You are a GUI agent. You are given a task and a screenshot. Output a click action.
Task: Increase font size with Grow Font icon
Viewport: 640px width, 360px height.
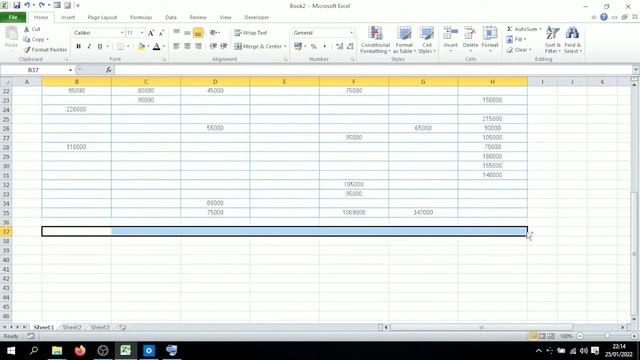[151, 33]
